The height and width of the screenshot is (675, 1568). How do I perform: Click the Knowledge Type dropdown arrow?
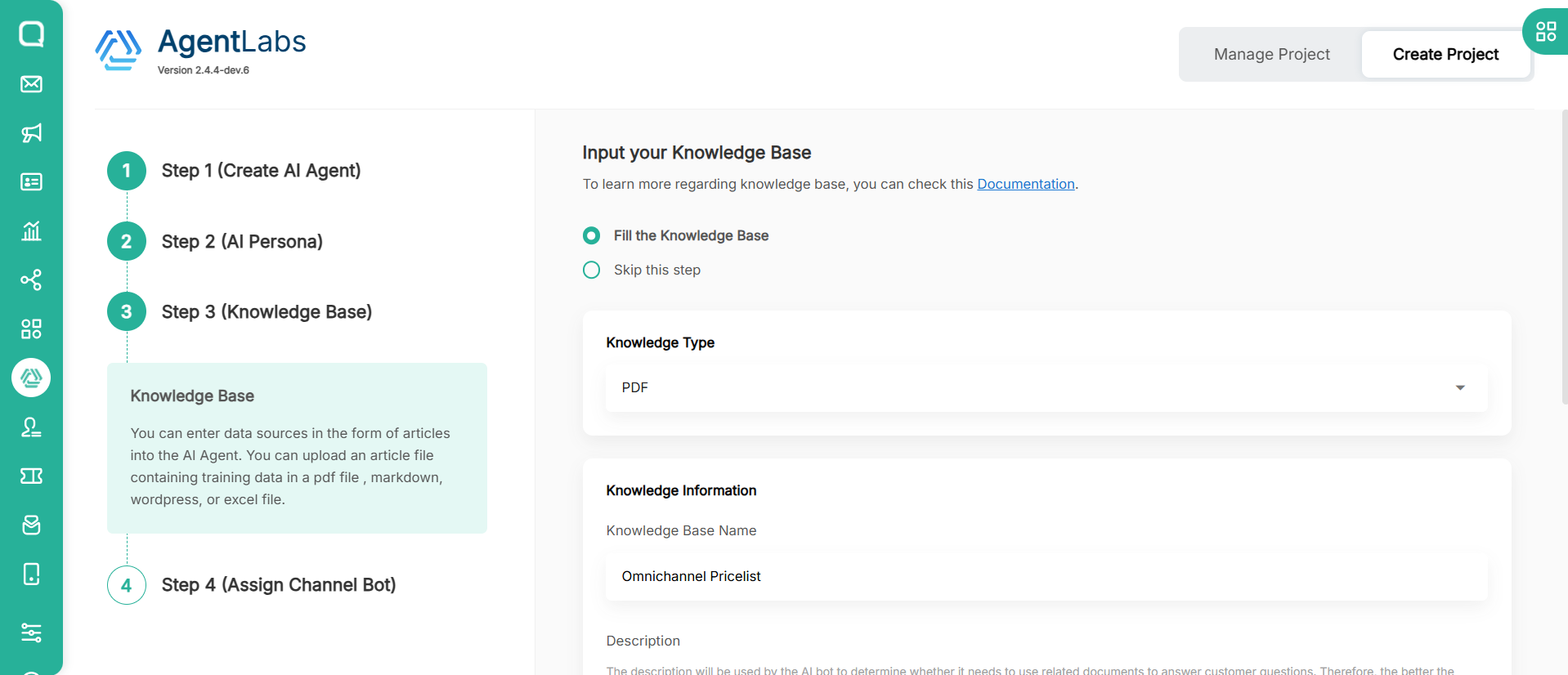tap(1459, 387)
